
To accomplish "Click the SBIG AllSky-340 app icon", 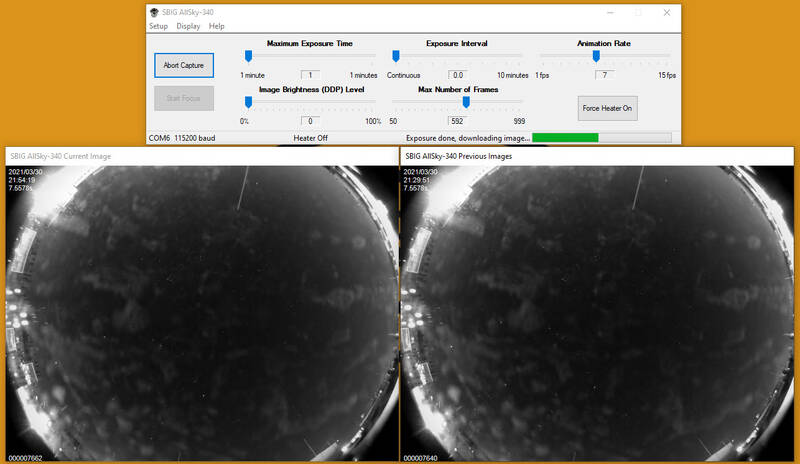I will pyautogui.click(x=155, y=12).
